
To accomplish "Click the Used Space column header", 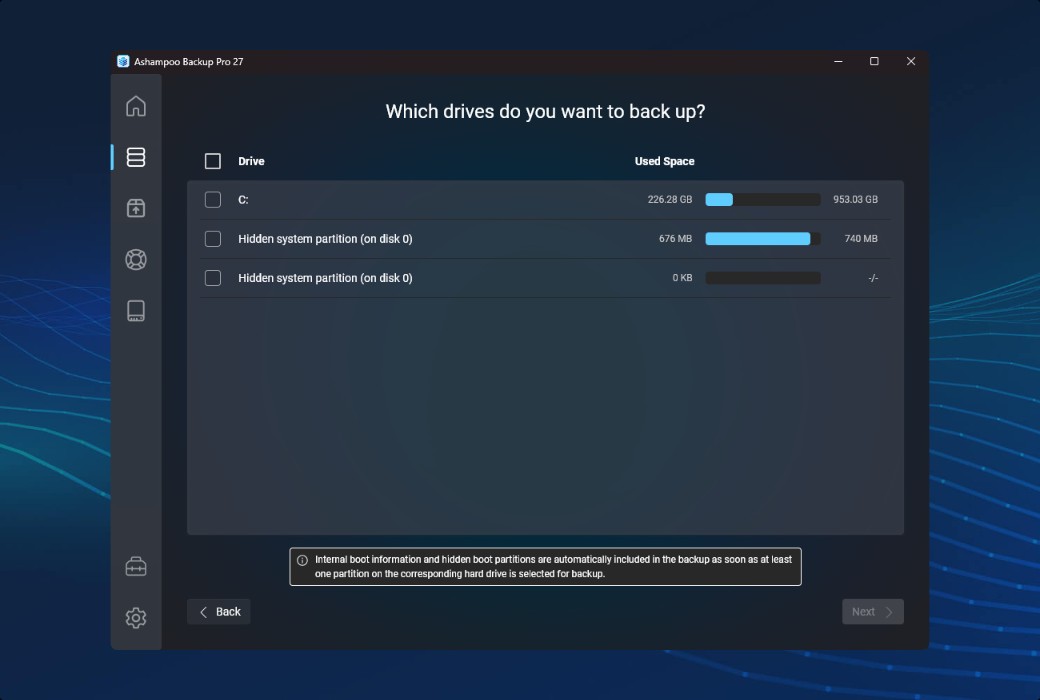I will pyautogui.click(x=665, y=161).
